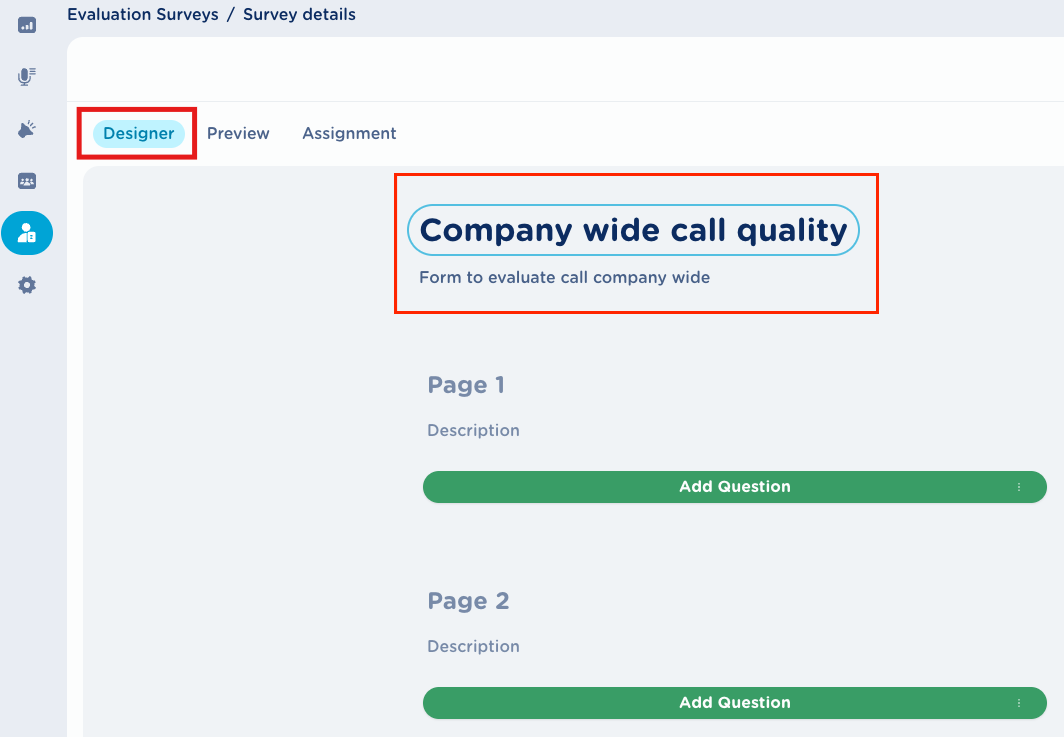This screenshot has height=737, width=1064.
Task: Click the Page 1 title text
Action: click(x=466, y=385)
